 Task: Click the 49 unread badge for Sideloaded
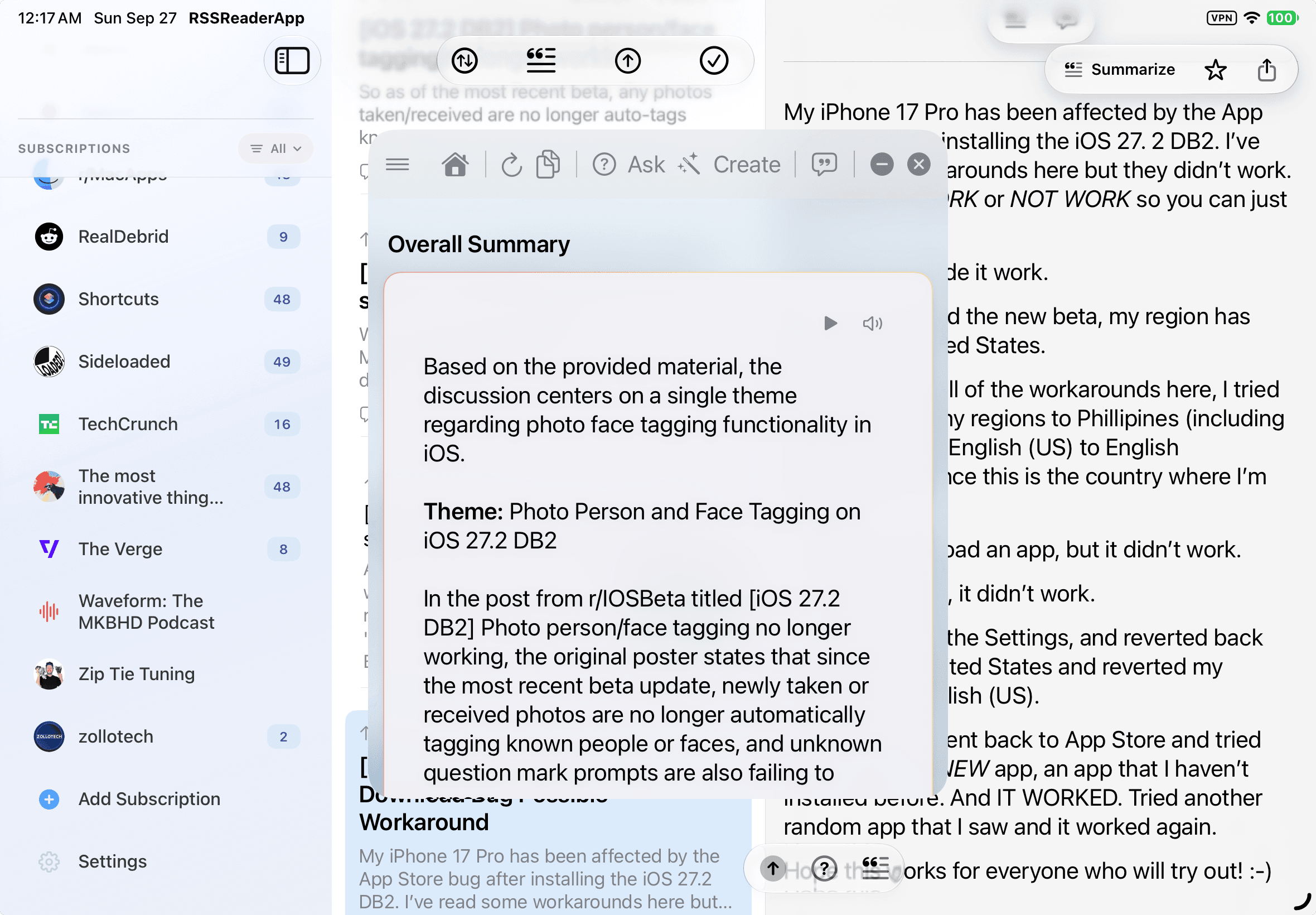[282, 362]
